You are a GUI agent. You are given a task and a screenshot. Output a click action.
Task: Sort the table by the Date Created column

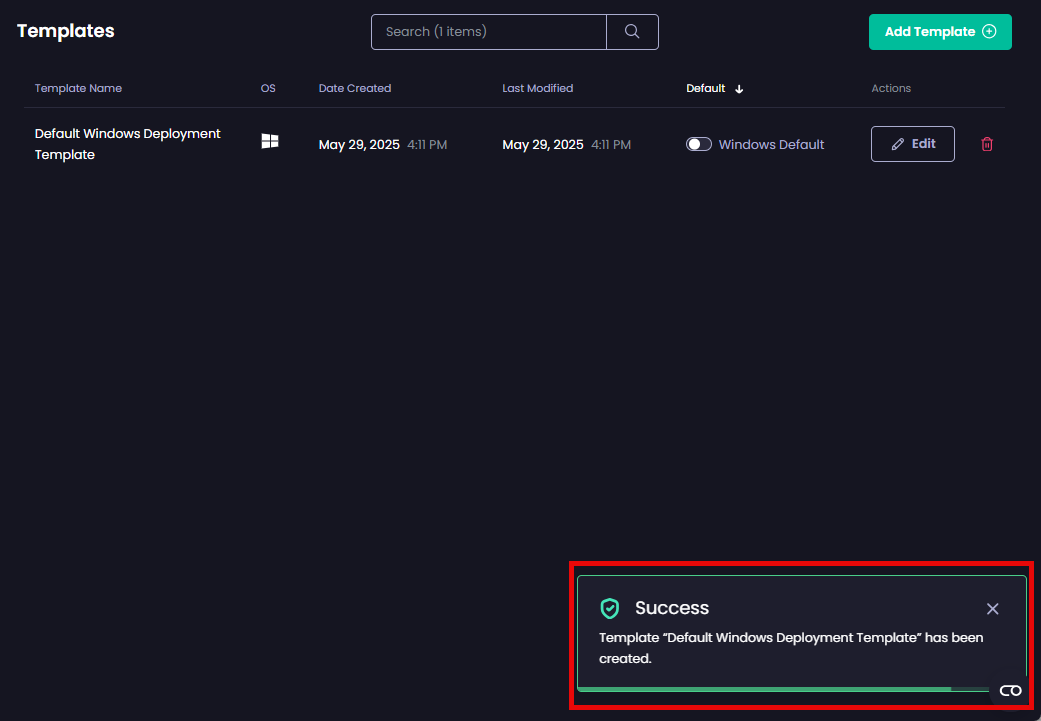coord(354,88)
